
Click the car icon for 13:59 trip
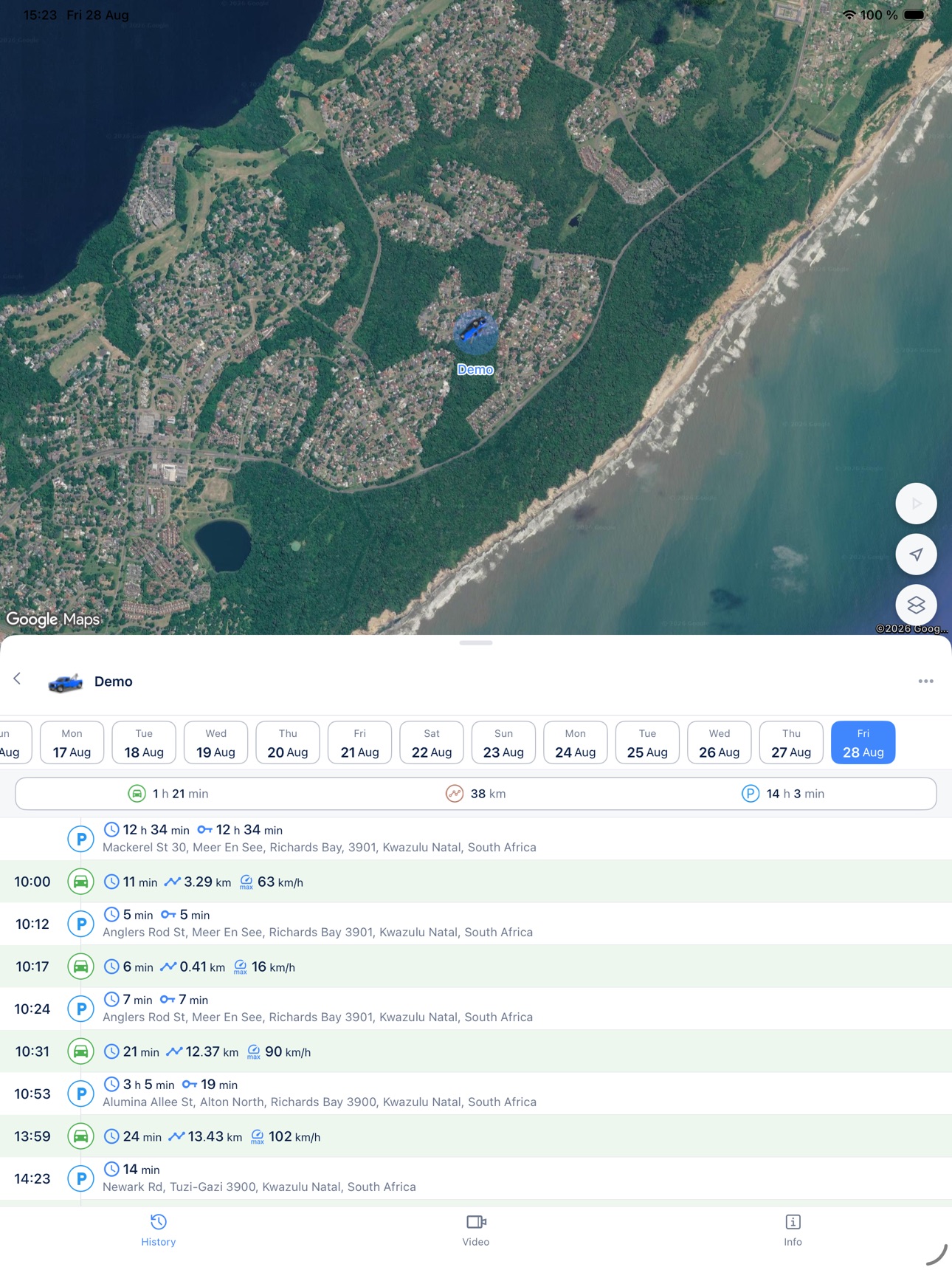(x=81, y=1136)
